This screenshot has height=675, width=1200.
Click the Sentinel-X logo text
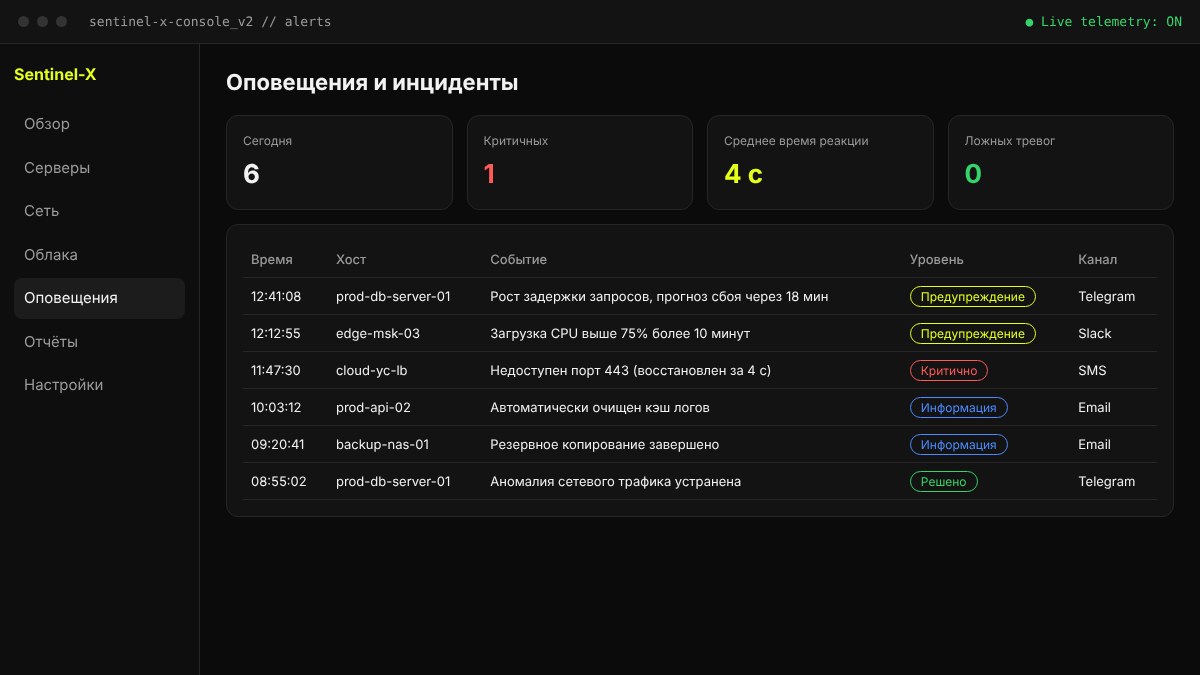click(55, 74)
